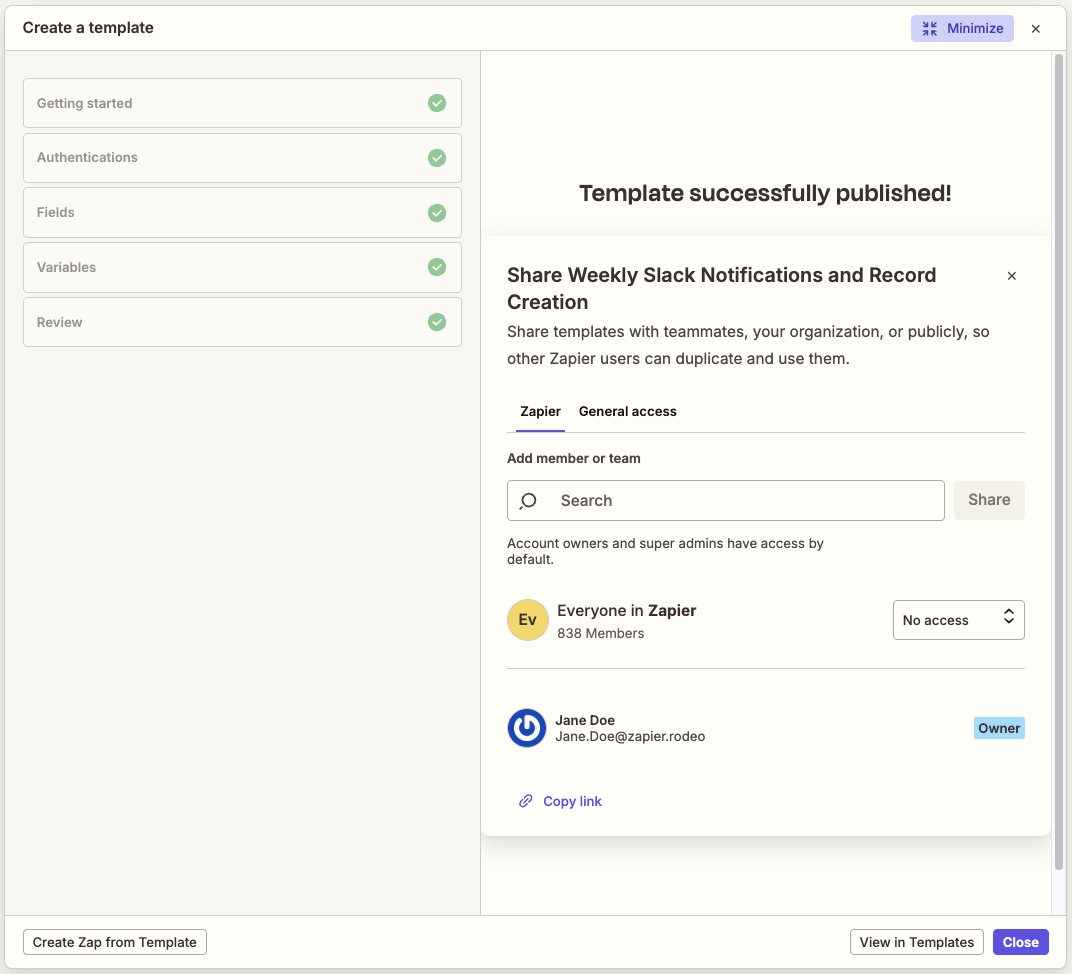Select the checkmark next to Fields
Image resolution: width=1072 pixels, height=974 pixels.
pyautogui.click(x=437, y=213)
